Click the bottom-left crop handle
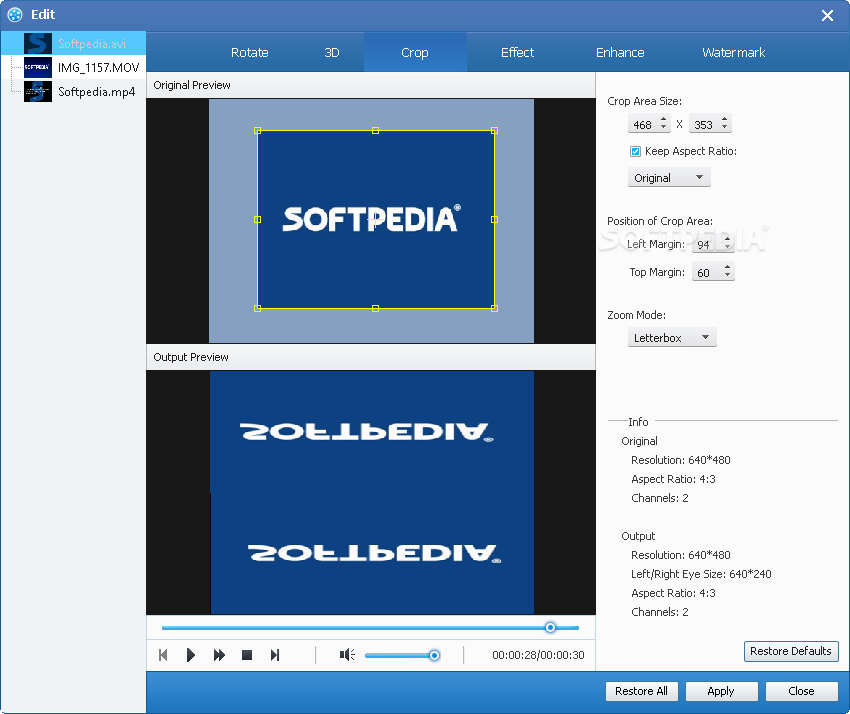 click(x=257, y=308)
